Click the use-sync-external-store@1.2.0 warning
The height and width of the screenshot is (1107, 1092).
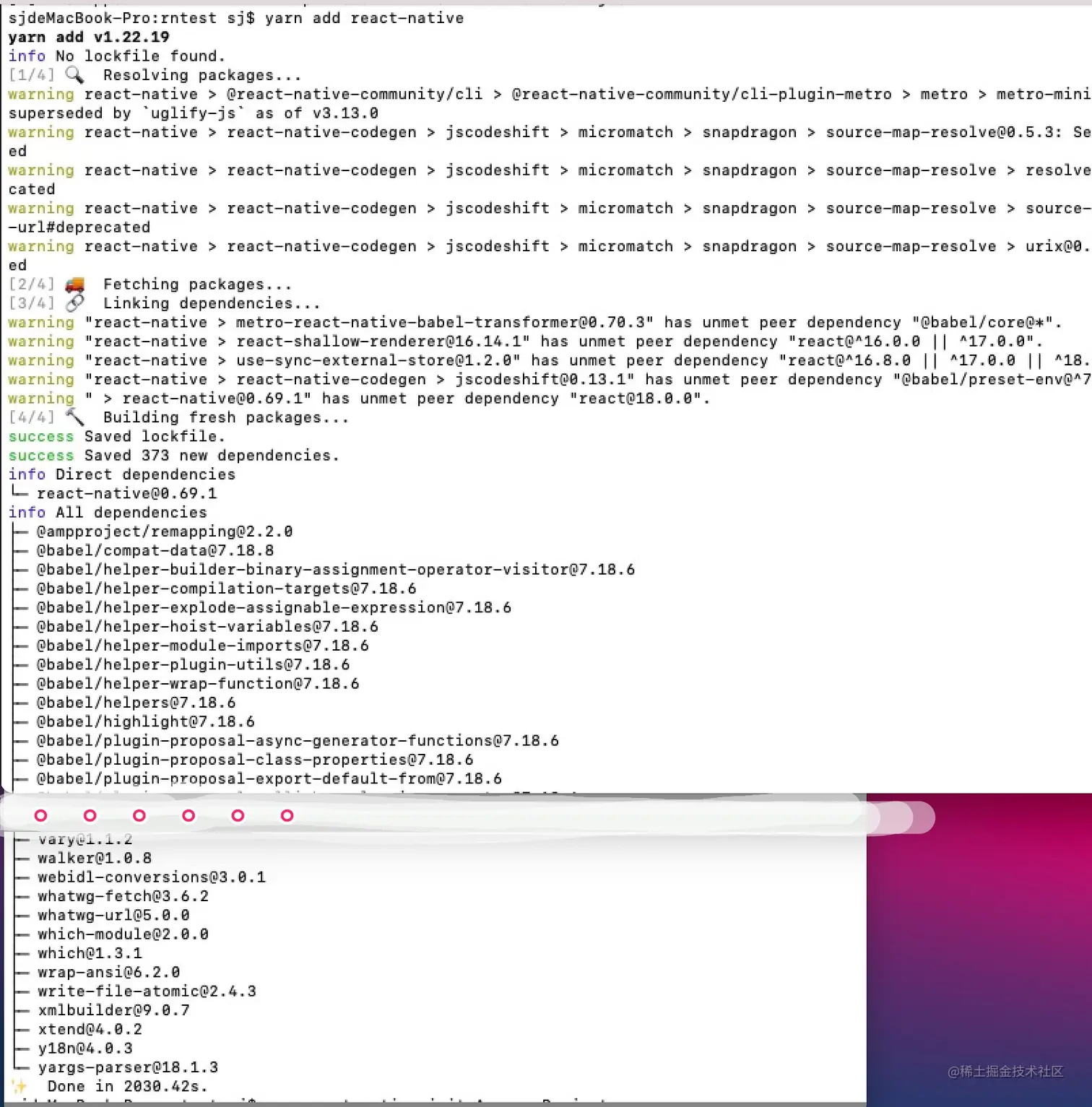549,360
